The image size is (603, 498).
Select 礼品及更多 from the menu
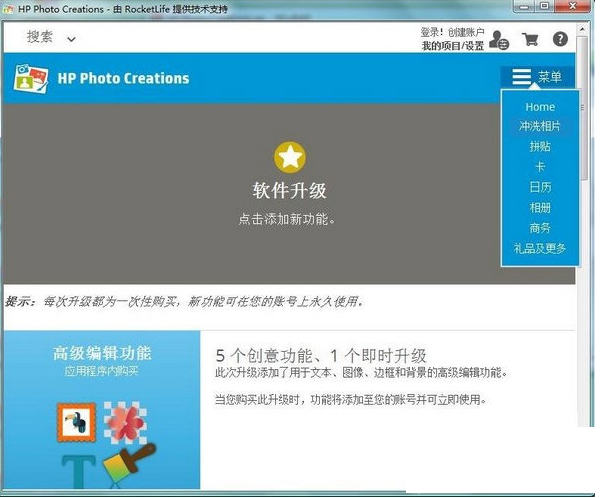540,248
